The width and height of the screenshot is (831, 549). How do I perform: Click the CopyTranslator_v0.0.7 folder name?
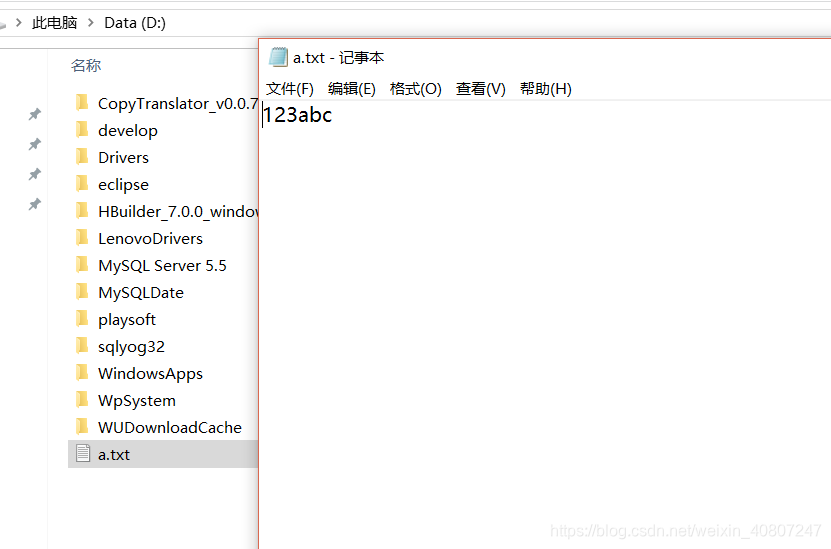[x=178, y=104]
